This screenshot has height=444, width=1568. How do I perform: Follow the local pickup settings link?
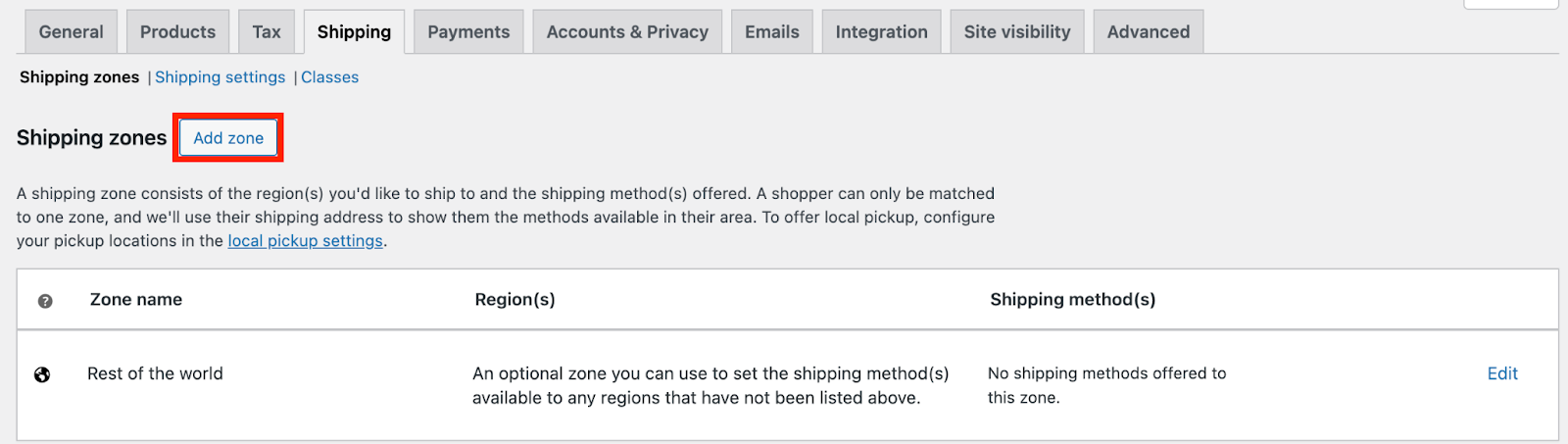(305, 241)
